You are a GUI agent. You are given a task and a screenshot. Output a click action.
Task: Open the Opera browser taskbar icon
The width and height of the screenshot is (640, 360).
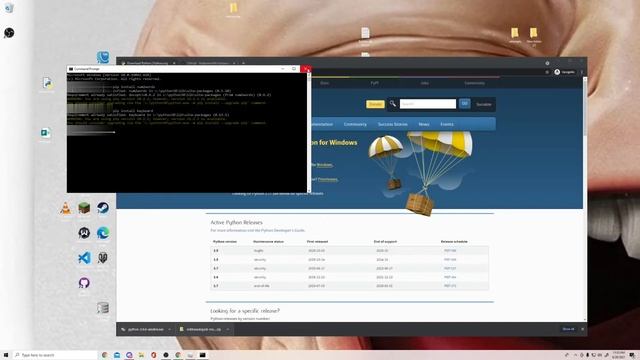(x=153, y=355)
